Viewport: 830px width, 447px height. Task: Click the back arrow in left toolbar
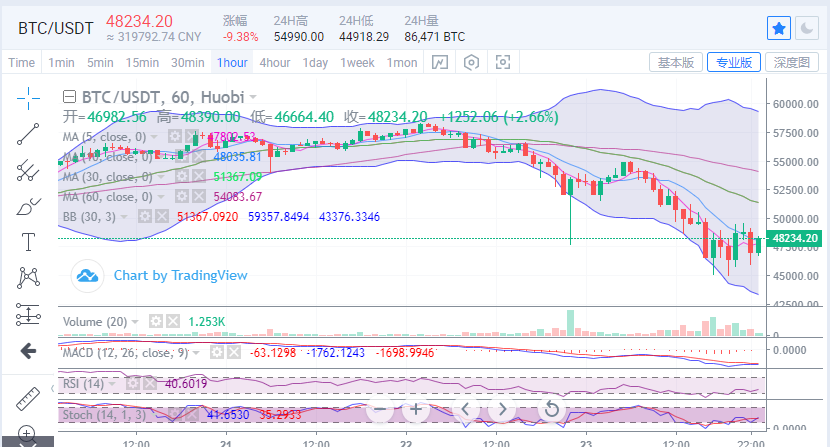(28, 351)
